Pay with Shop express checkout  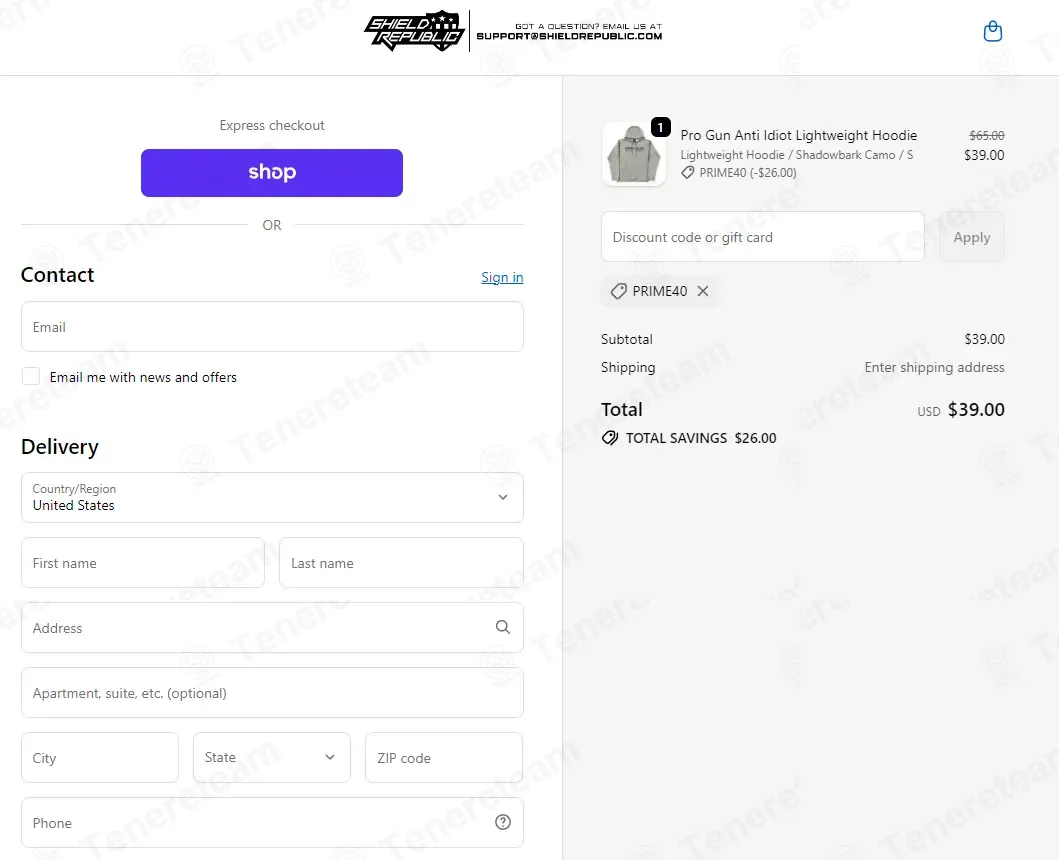pyautogui.click(x=272, y=173)
